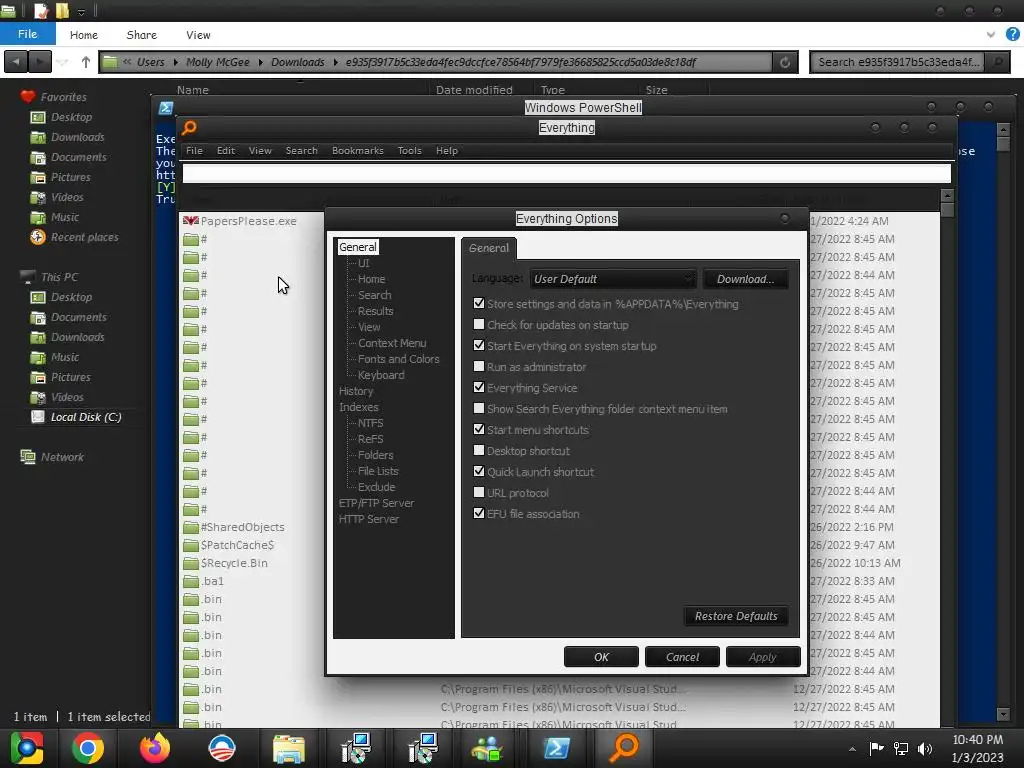
Task: Toggle EFU file association checkbox
Action: click(479, 513)
